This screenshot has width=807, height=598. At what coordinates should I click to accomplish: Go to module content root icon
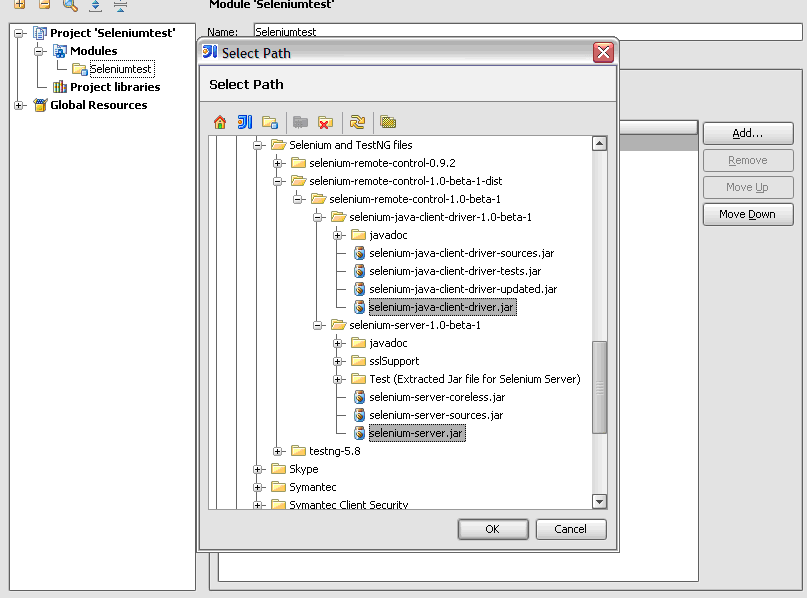pos(270,122)
